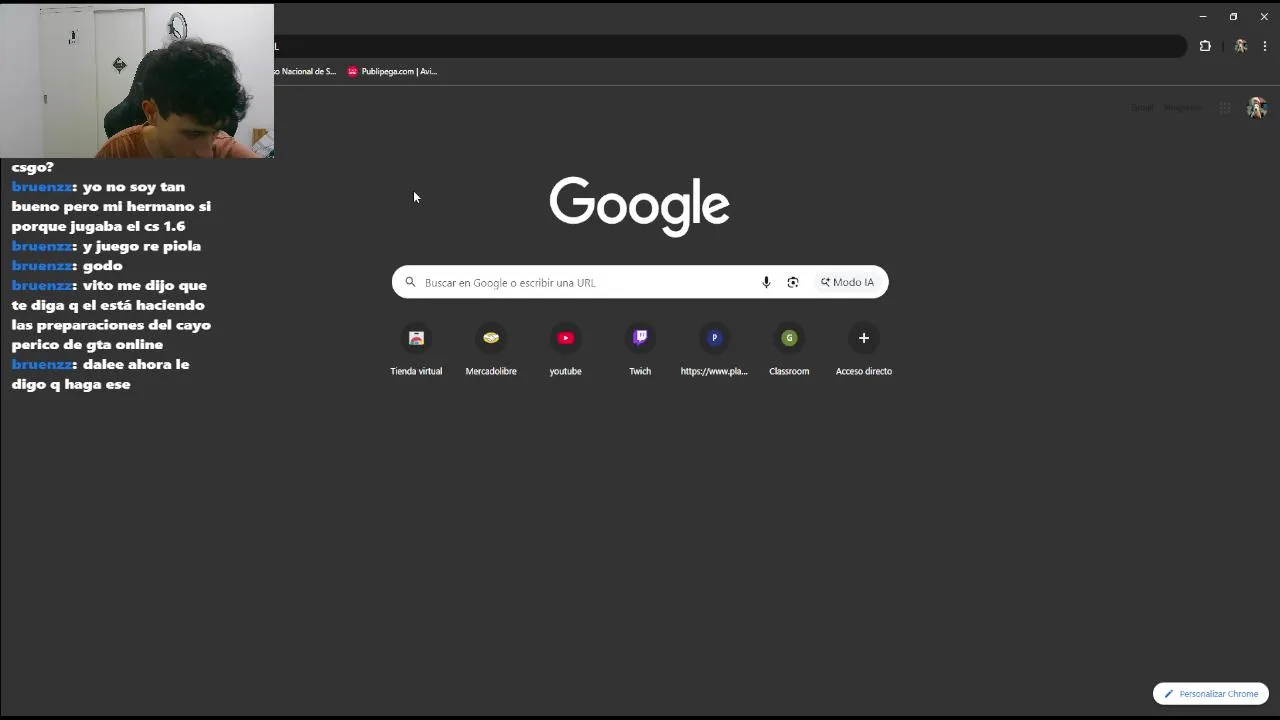Open the Chrome three-dot menu
Screen dimensions: 1280x720
[x=1265, y=46]
